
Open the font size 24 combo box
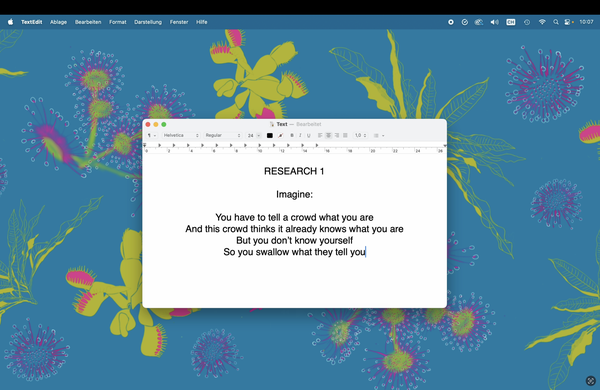(253, 135)
